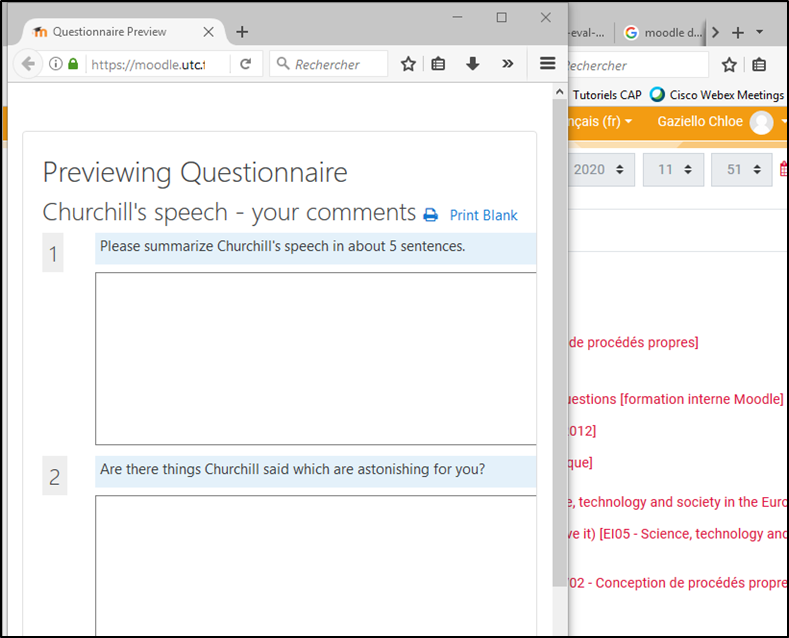Open a new tab in the background browser window
This screenshot has width=789, height=638.
tap(738, 33)
